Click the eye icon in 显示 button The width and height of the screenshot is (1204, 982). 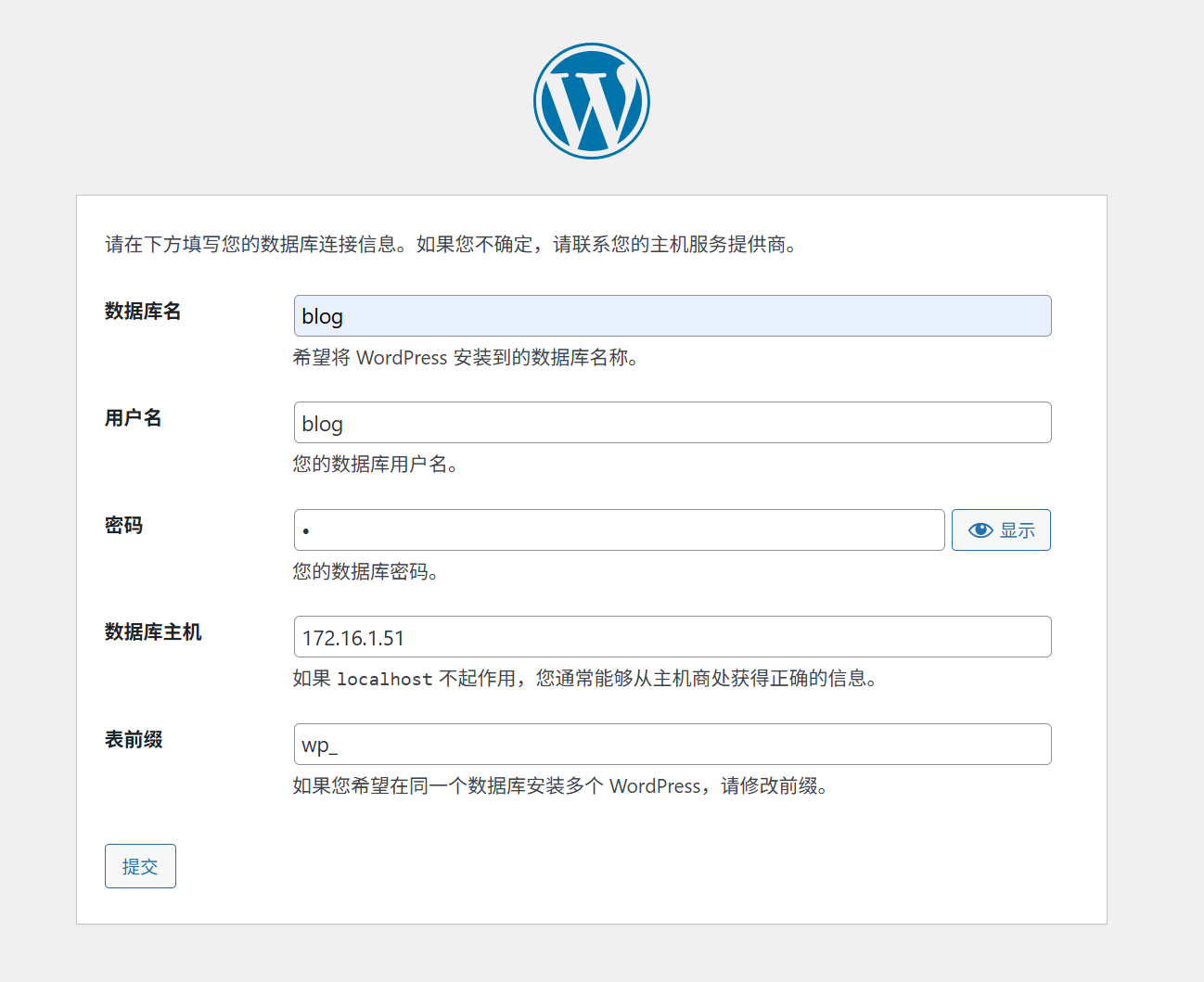(980, 530)
